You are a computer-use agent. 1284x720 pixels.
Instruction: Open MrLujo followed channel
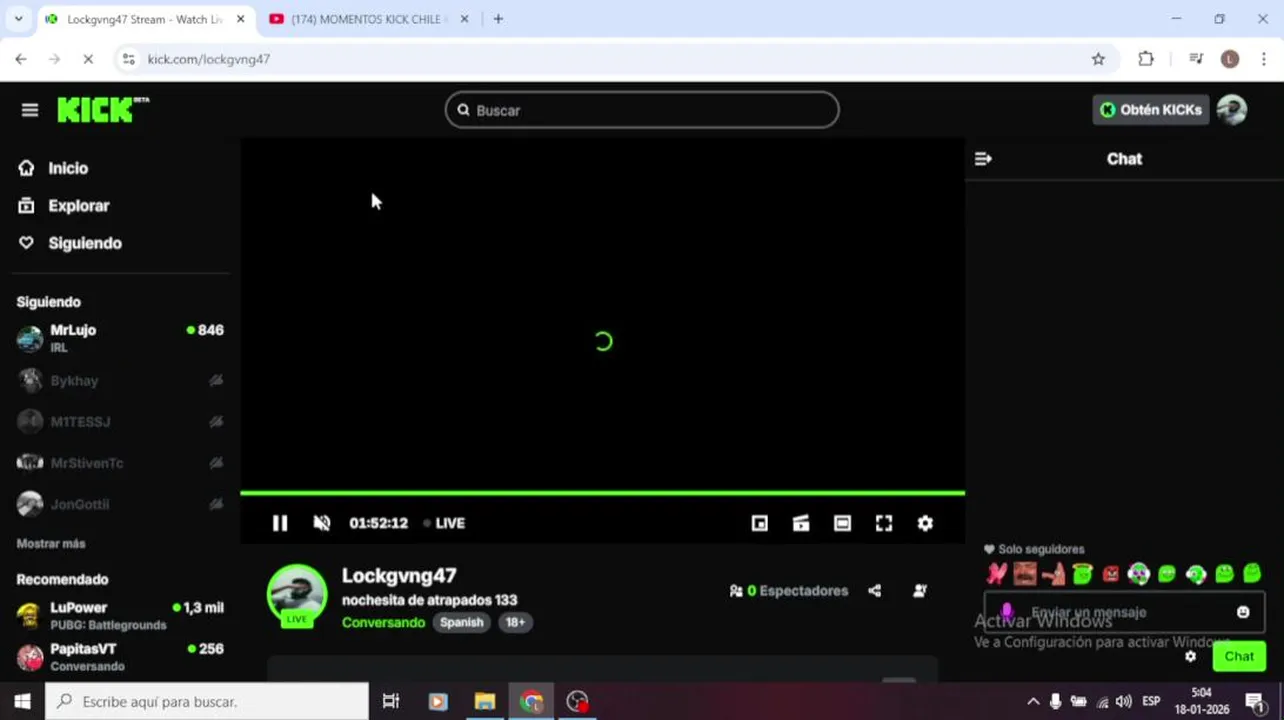click(120, 338)
